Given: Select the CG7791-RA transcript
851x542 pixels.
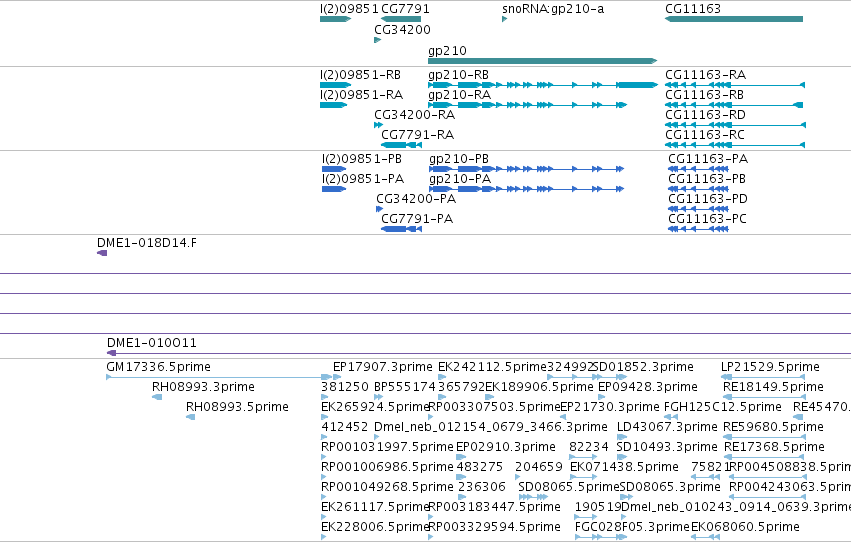Looking at the screenshot, I should [402, 145].
